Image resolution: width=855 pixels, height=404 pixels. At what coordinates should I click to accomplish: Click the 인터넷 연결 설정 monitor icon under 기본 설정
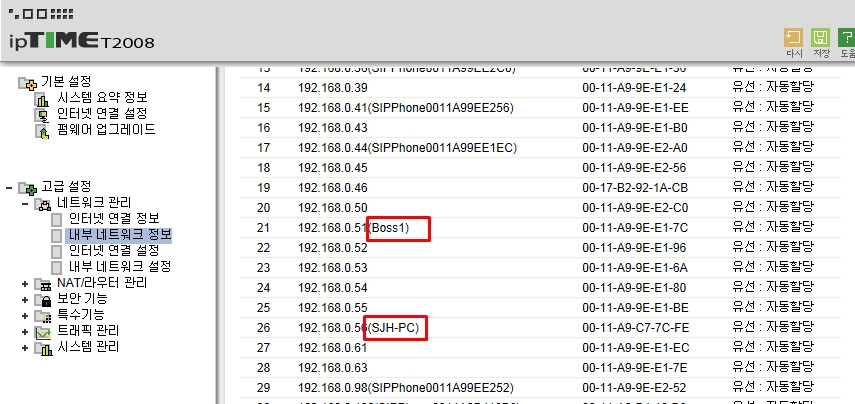[x=42, y=115]
